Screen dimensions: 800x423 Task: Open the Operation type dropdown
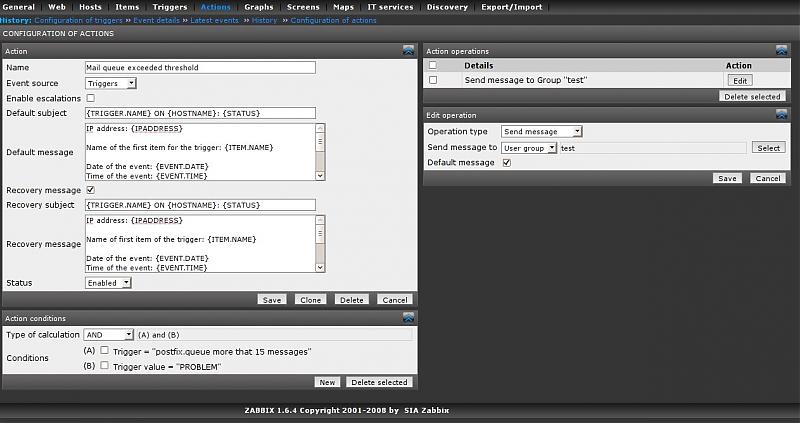click(542, 131)
